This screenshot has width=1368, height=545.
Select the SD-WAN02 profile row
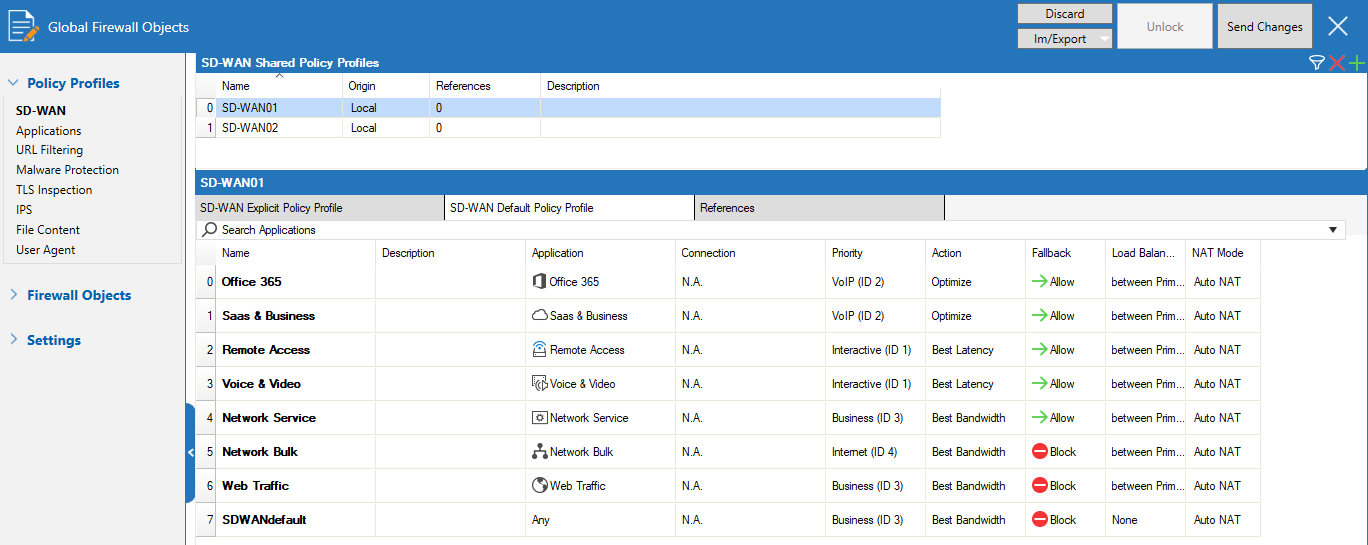(568, 128)
